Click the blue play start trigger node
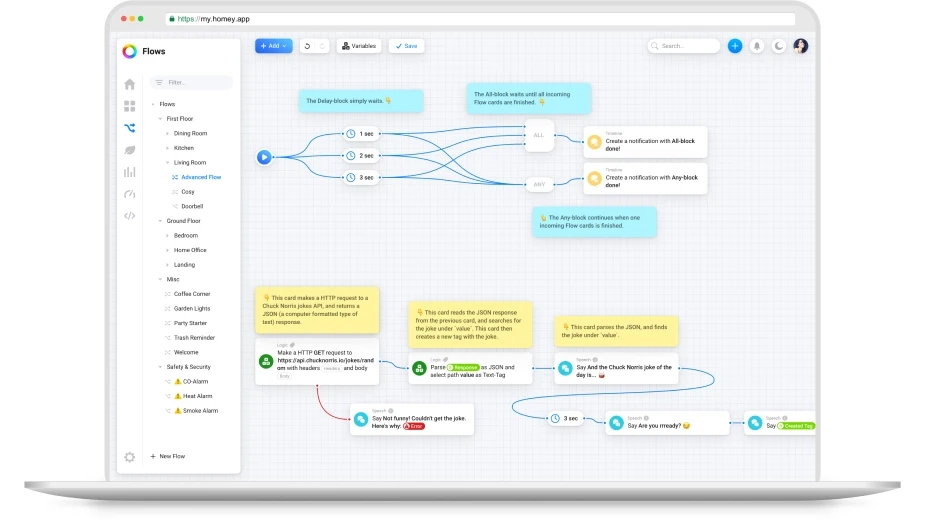The height and width of the screenshot is (521, 925). (264, 157)
